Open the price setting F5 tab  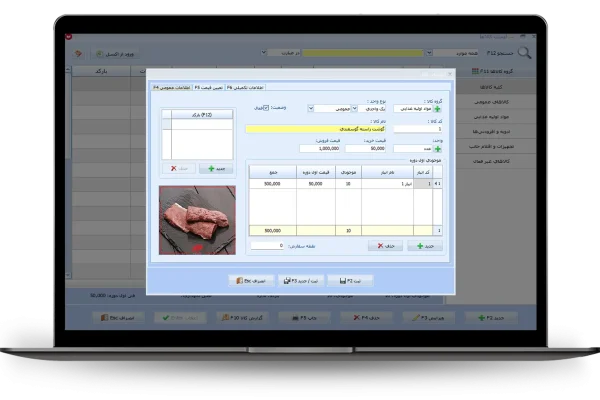[x=207, y=89]
